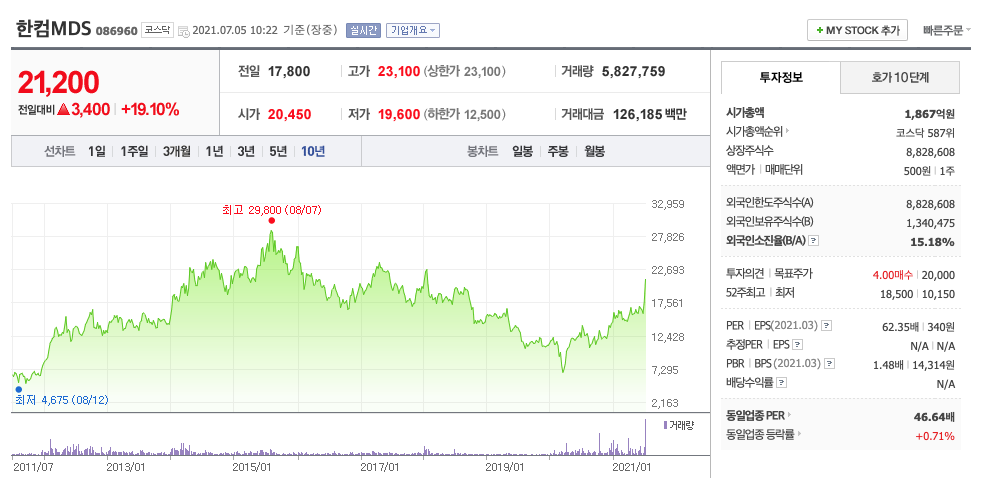Click the MY STOCK 추가 button
Viewport: 982px width, 478px height.
(857, 30)
